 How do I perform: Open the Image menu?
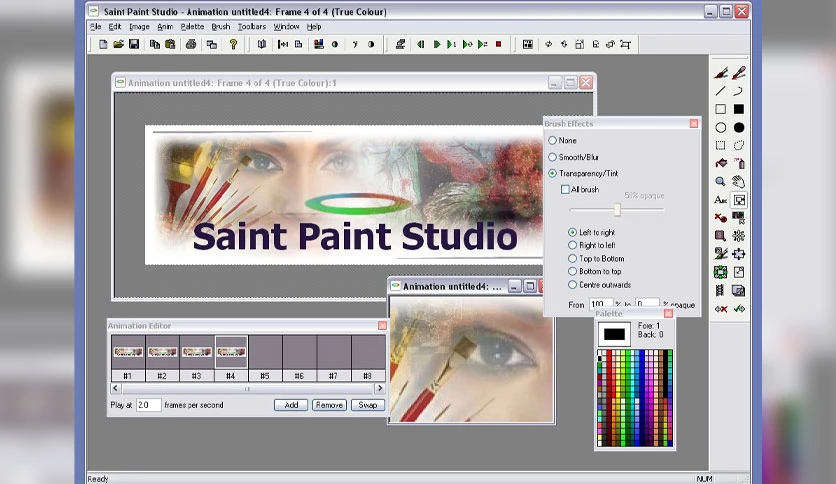(x=139, y=27)
